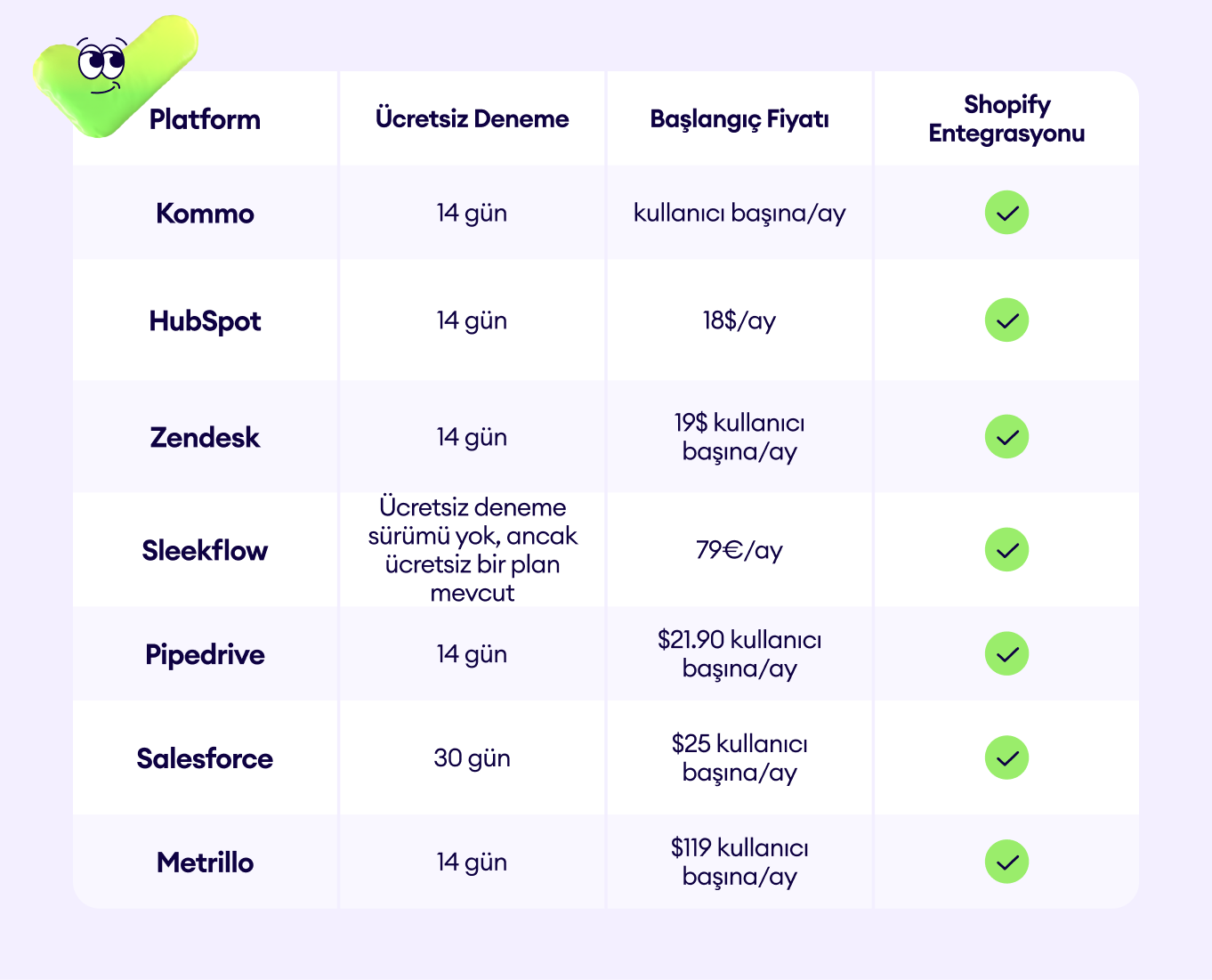Click the Zendesk Shopify integration checkmark
Screen dimensions: 1212x980
pos(1006,437)
